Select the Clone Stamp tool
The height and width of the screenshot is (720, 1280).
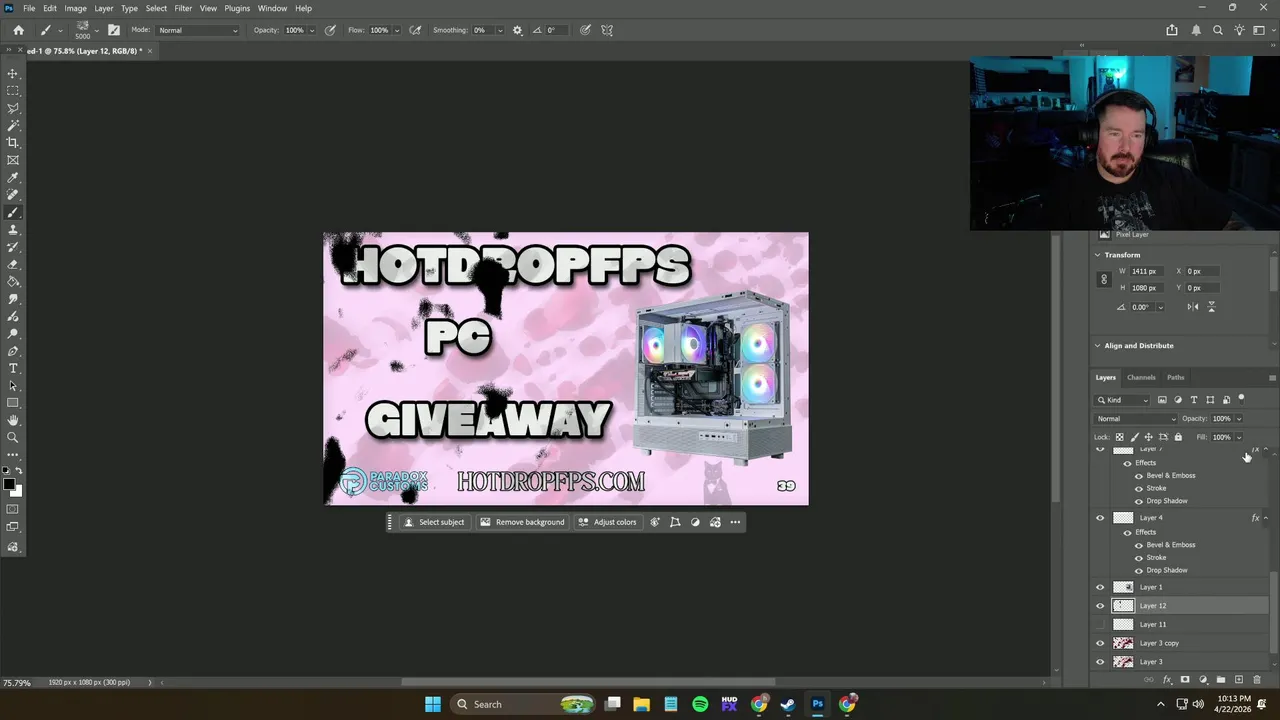click(13, 230)
